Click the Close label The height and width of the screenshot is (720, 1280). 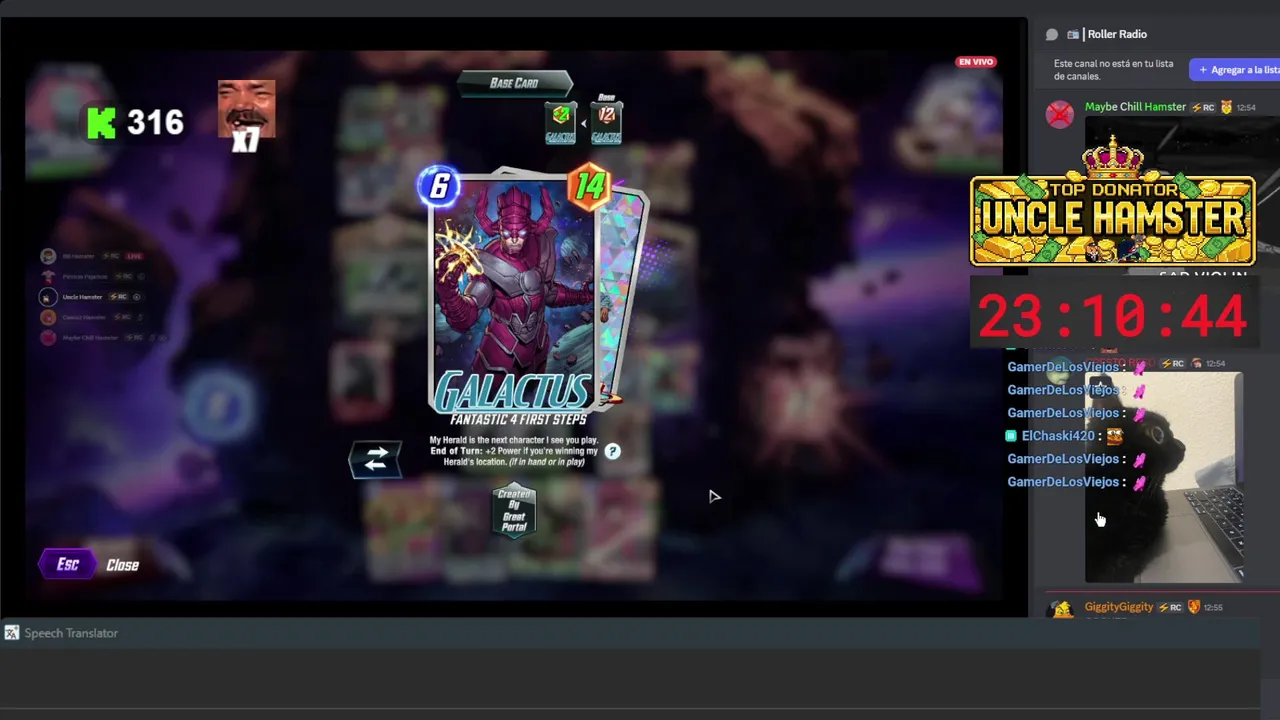pyautogui.click(x=123, y=565)
